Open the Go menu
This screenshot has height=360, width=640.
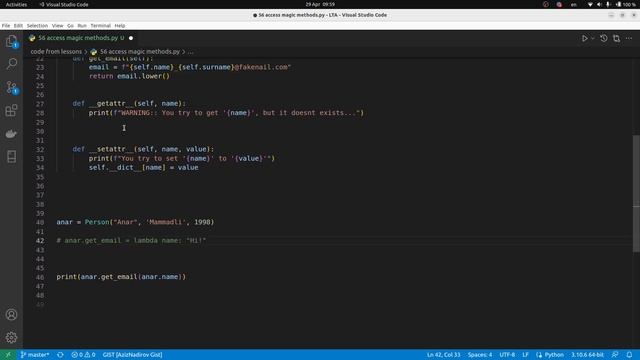[x=70, y=26]
